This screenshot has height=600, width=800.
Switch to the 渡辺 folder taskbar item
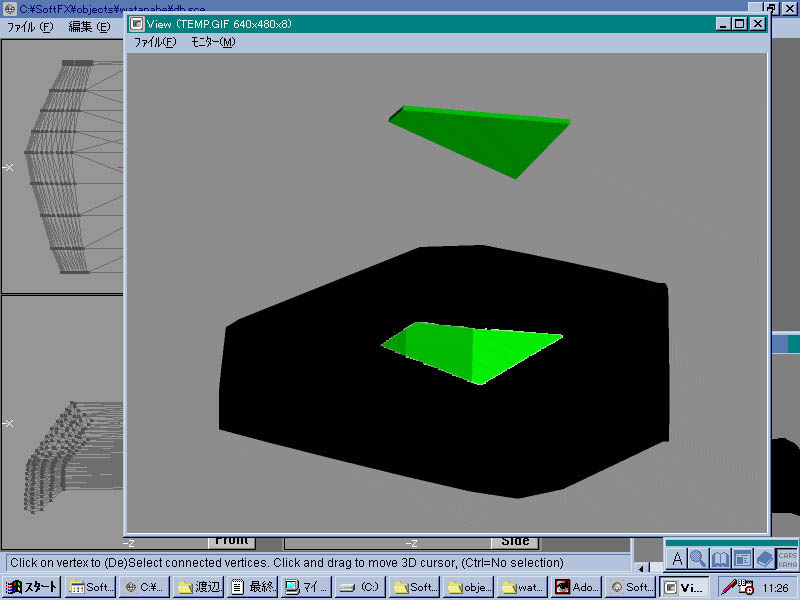click(199, 588)
